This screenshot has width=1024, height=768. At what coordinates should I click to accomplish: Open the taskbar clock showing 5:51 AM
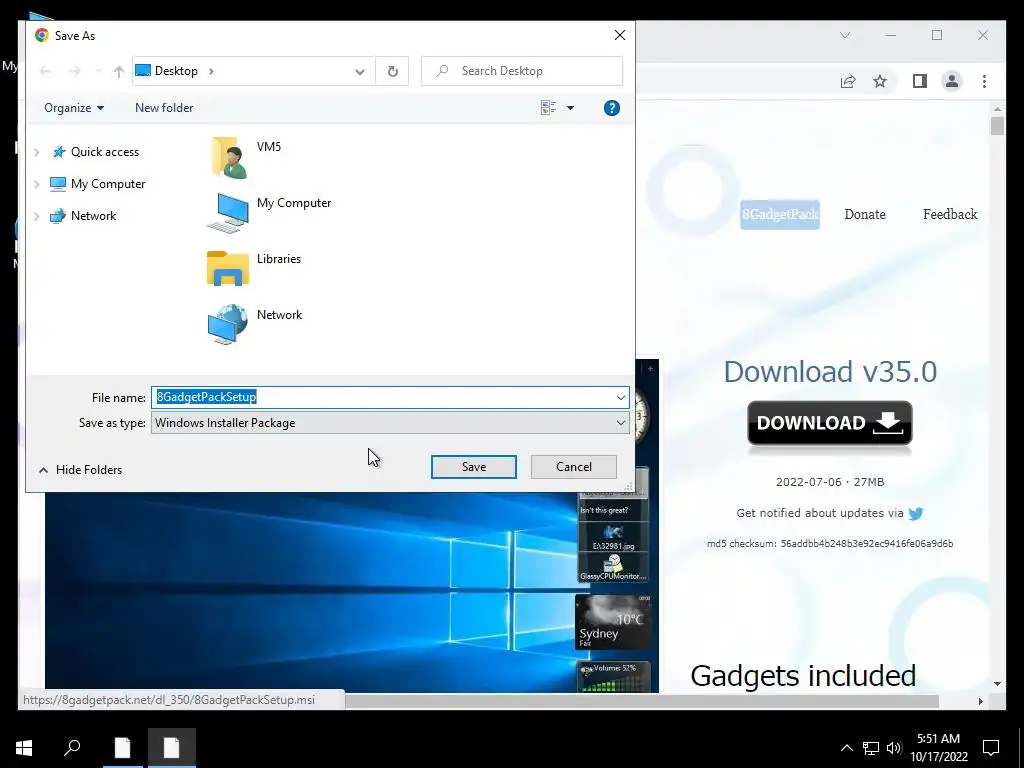[938, 748]
